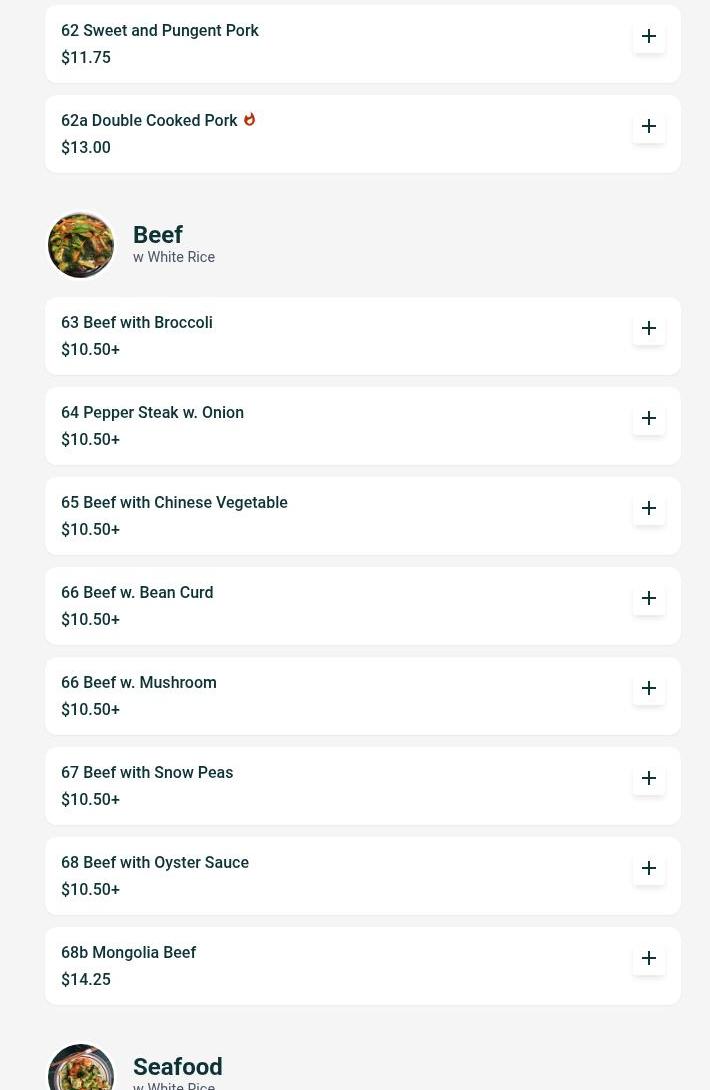Add 62a Double Cooked Pork with plus icon

[x=649, y=126]
